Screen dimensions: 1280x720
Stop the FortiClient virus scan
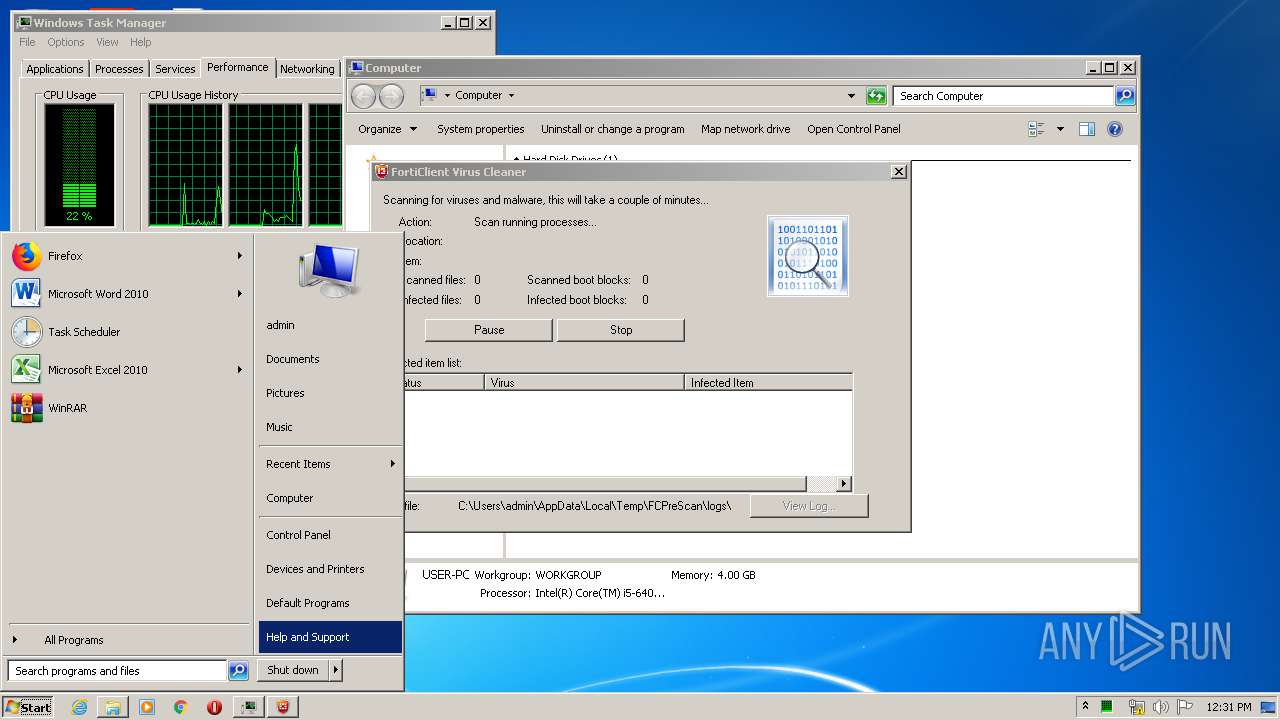[x=621, y=330]
